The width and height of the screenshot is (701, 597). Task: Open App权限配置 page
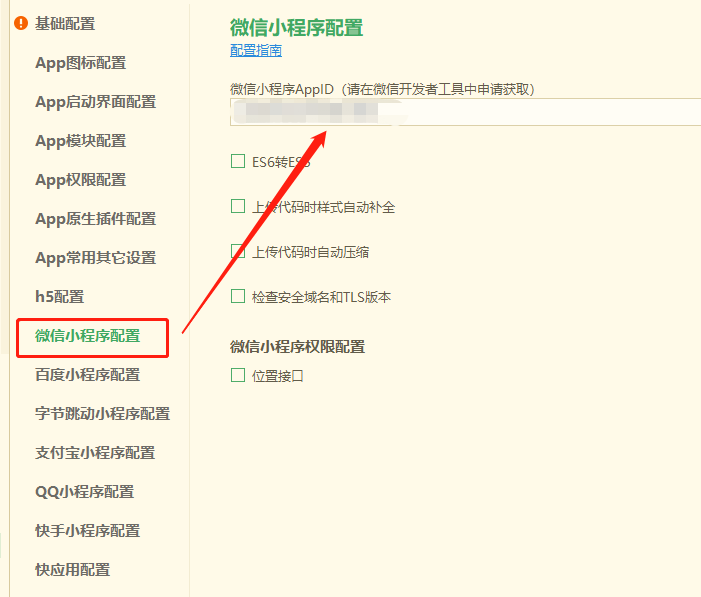(80, 180)
